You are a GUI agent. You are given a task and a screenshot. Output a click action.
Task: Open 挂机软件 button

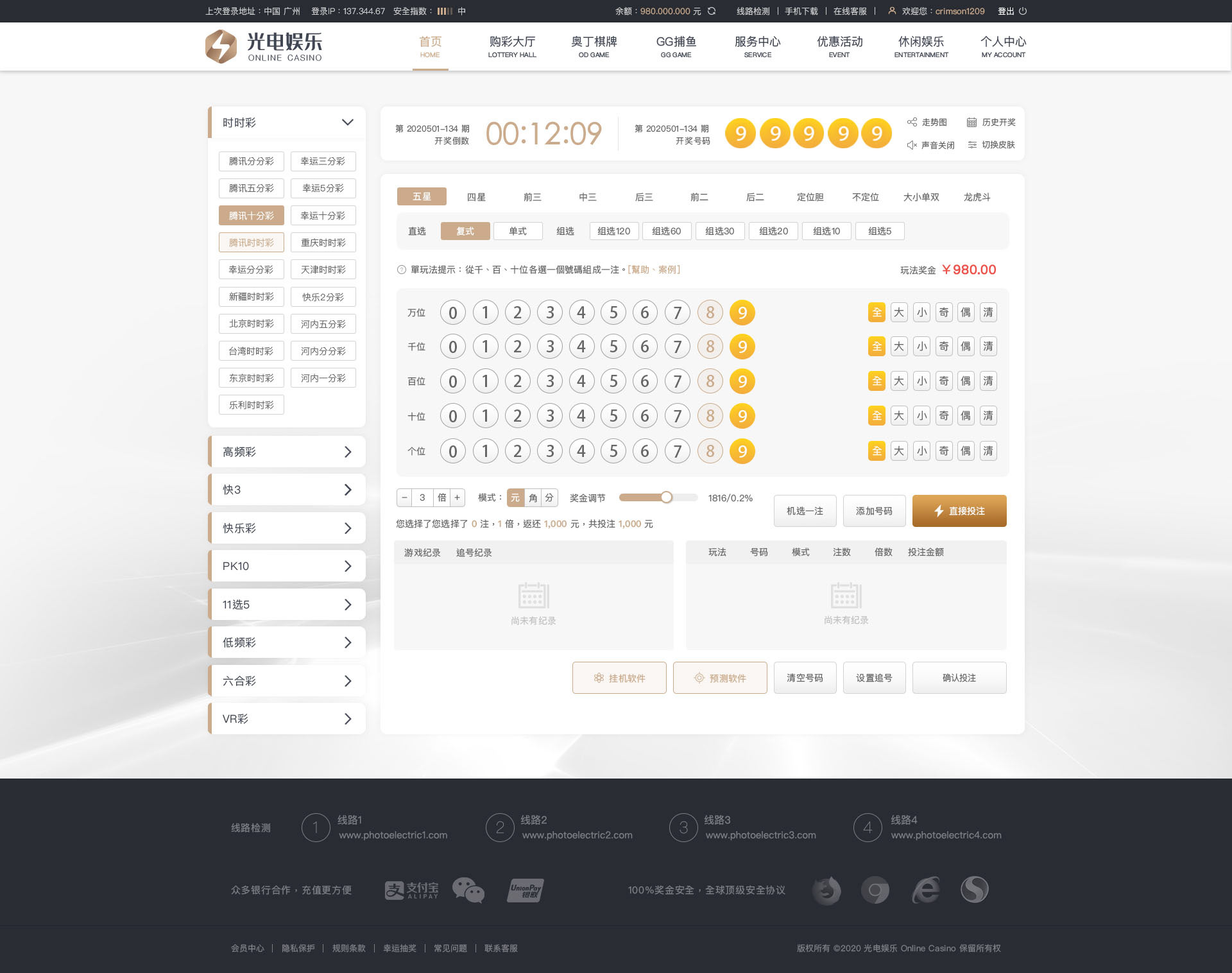[x=619, y=678]
